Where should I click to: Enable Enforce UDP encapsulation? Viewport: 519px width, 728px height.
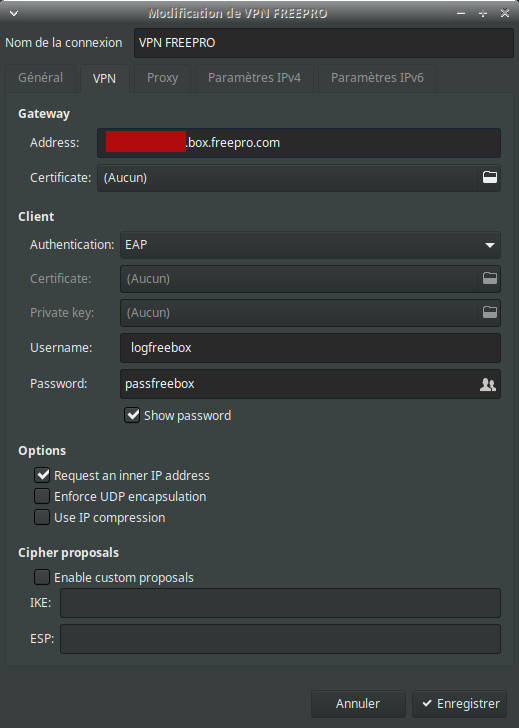click(42, 496)
